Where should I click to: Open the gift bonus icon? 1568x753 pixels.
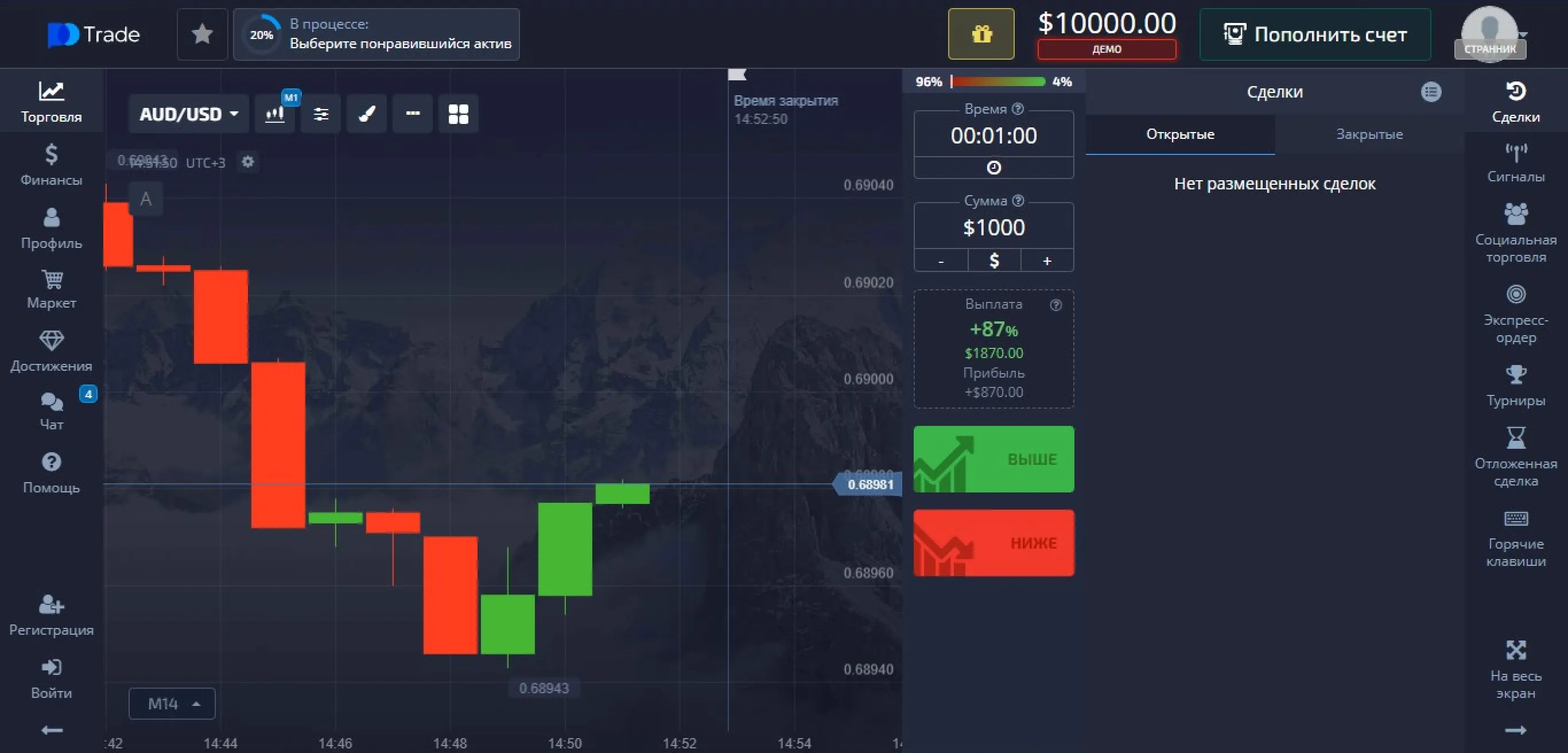981,34
